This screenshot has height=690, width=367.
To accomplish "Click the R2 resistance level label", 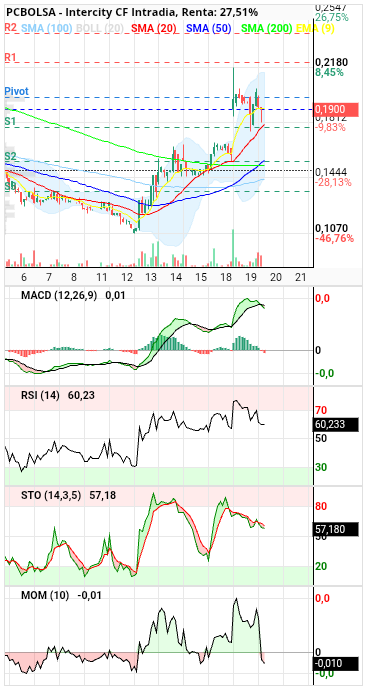I will [11, 28].
